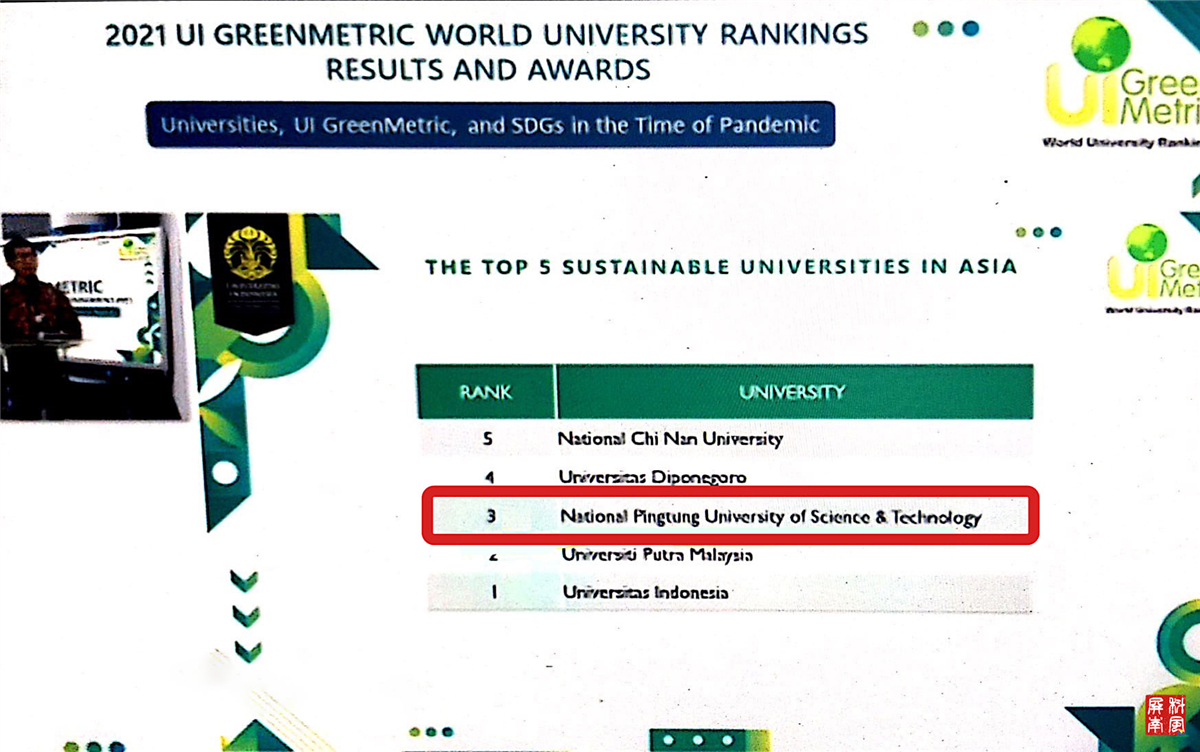Select 'Universitas Diponegoro' in the table

(x=653, y=478)
